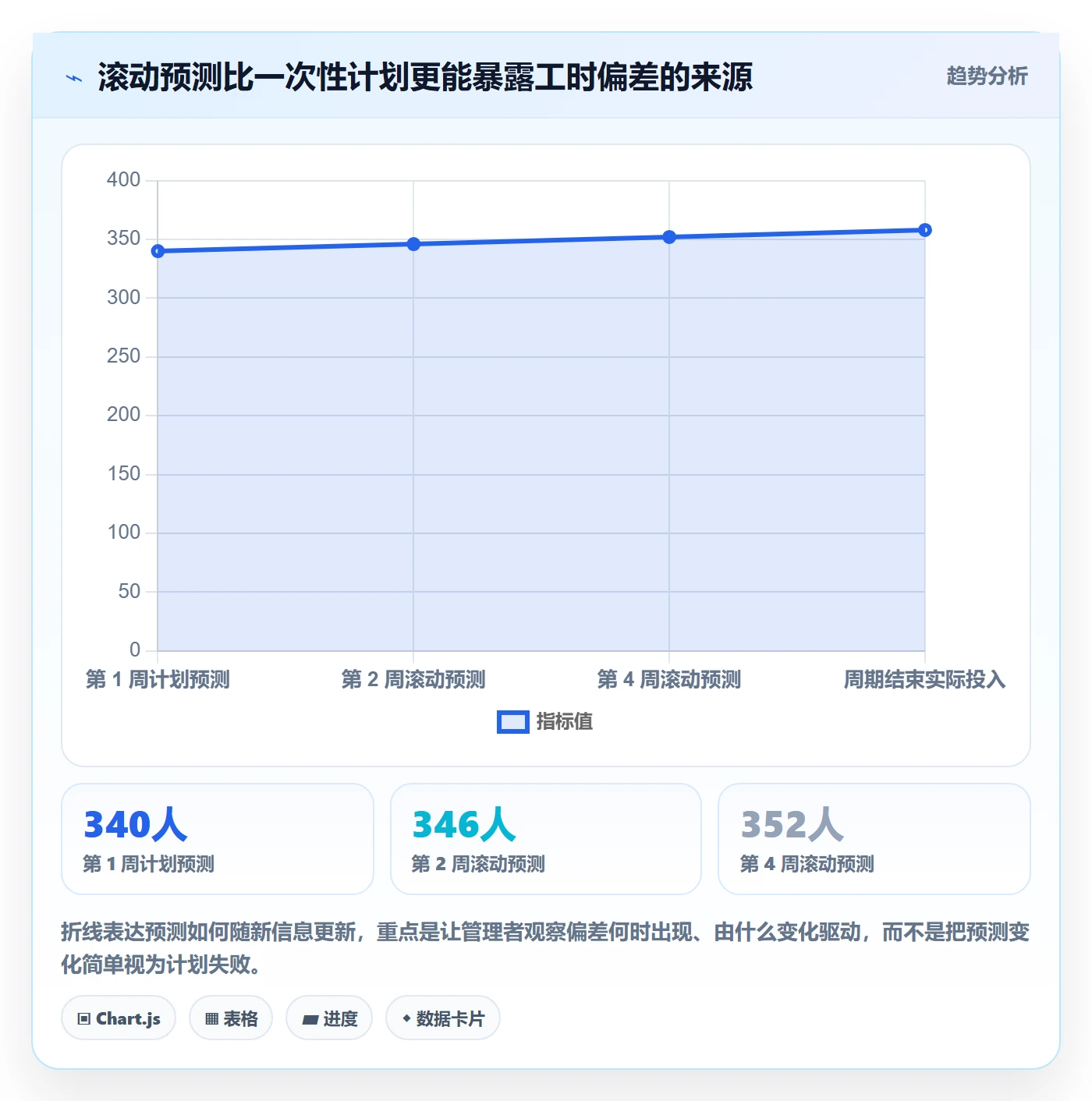
Task: Click the 第 4 周滚动预测 x-axis label
Action: (x=669, y=680)
